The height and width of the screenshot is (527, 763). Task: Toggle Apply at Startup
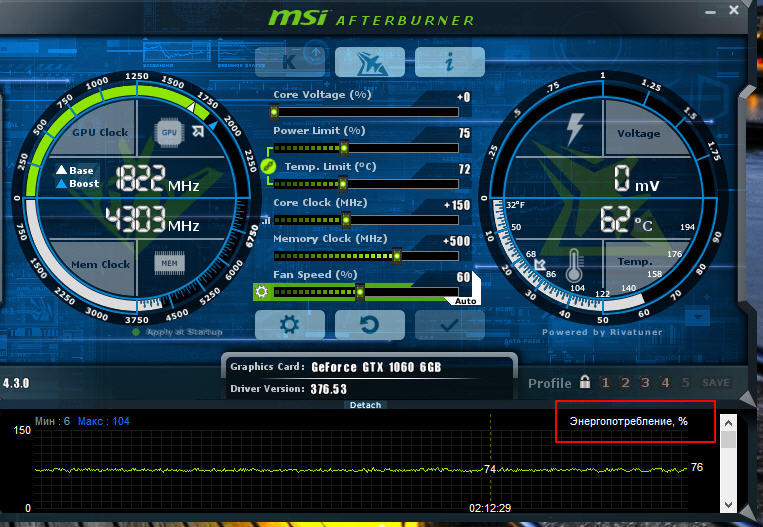coord(178,332)
